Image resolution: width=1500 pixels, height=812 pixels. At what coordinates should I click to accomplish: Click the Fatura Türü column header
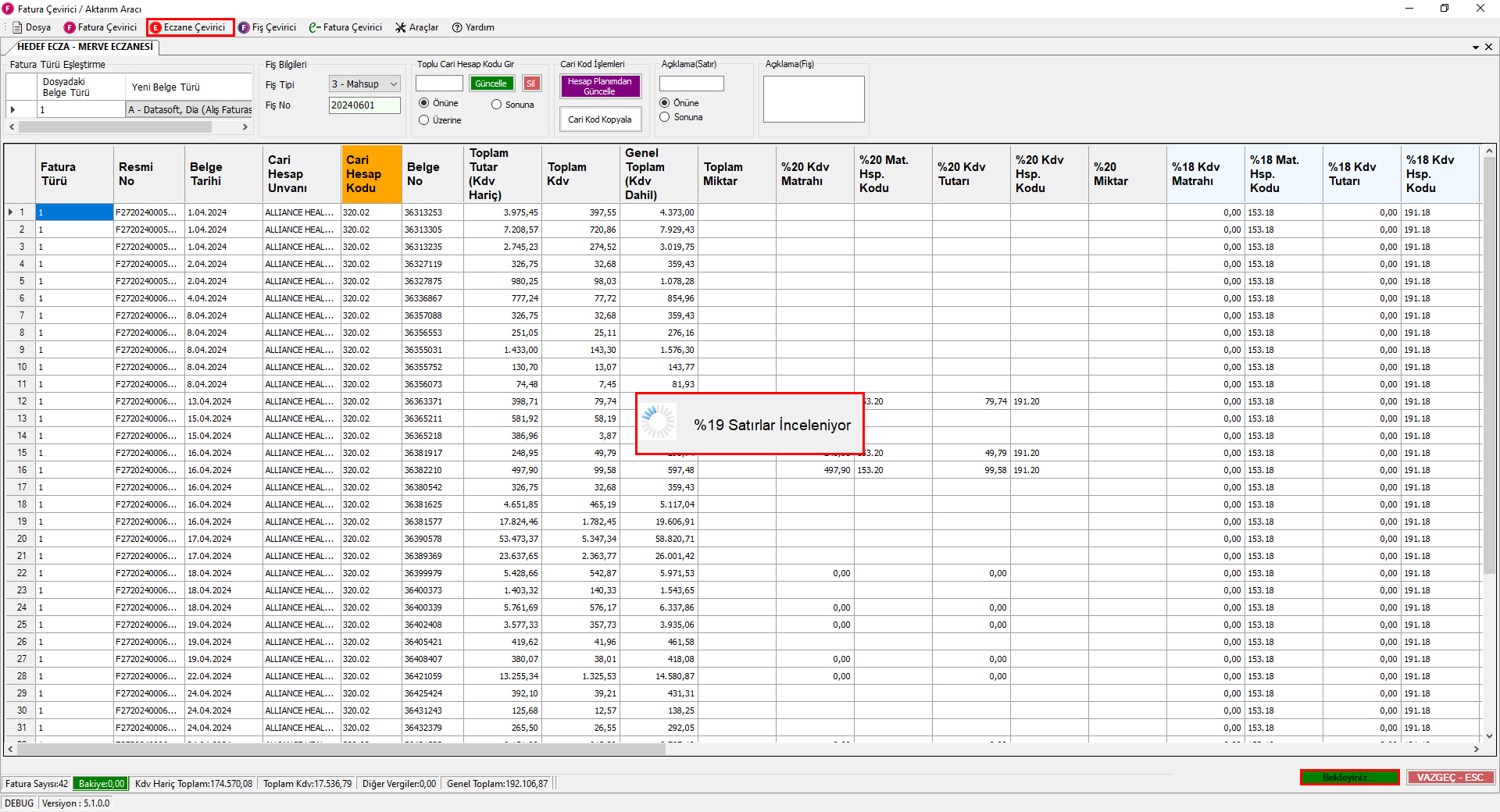pos(74,174)
